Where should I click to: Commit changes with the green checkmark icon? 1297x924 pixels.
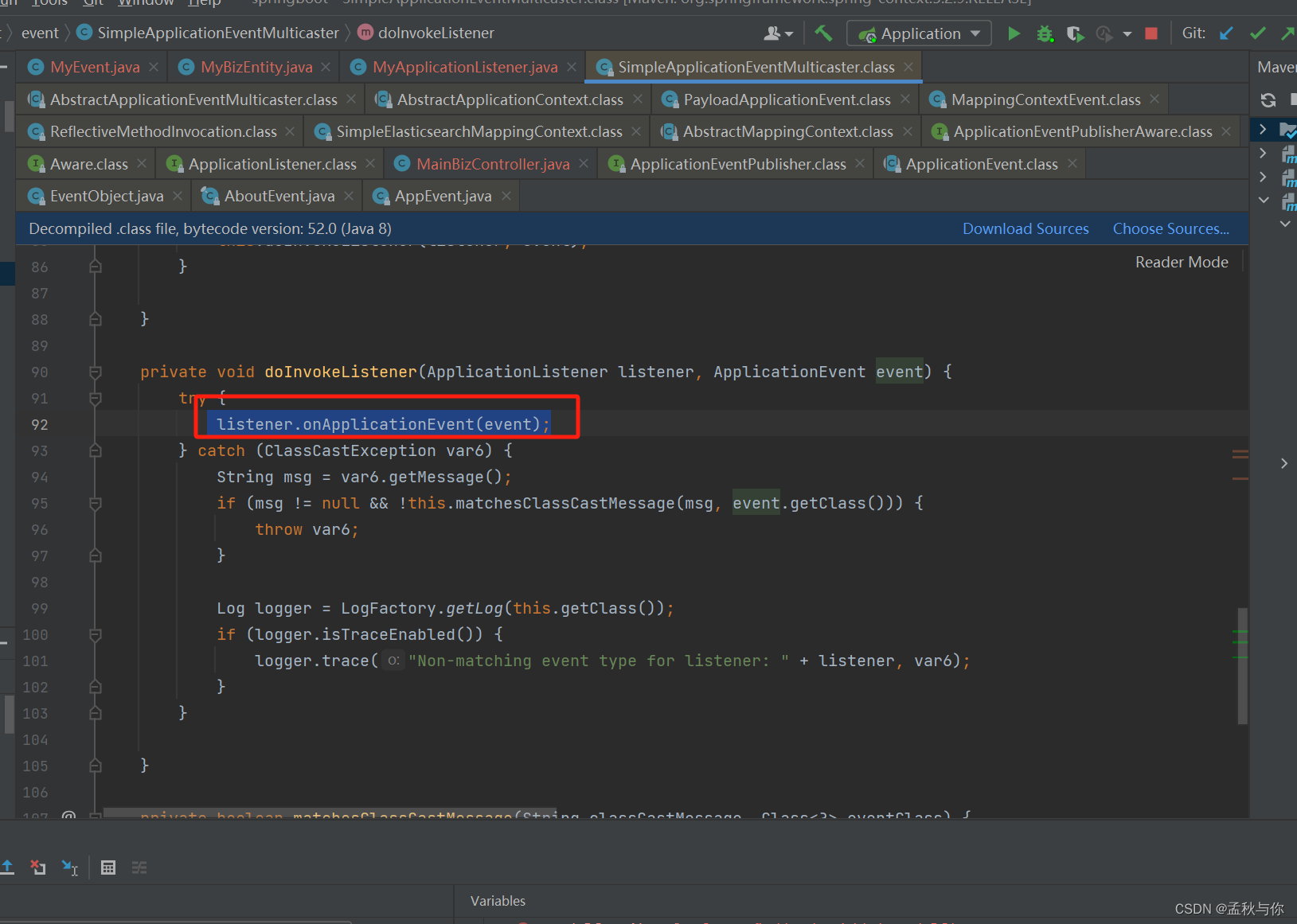coord(1258,33)
